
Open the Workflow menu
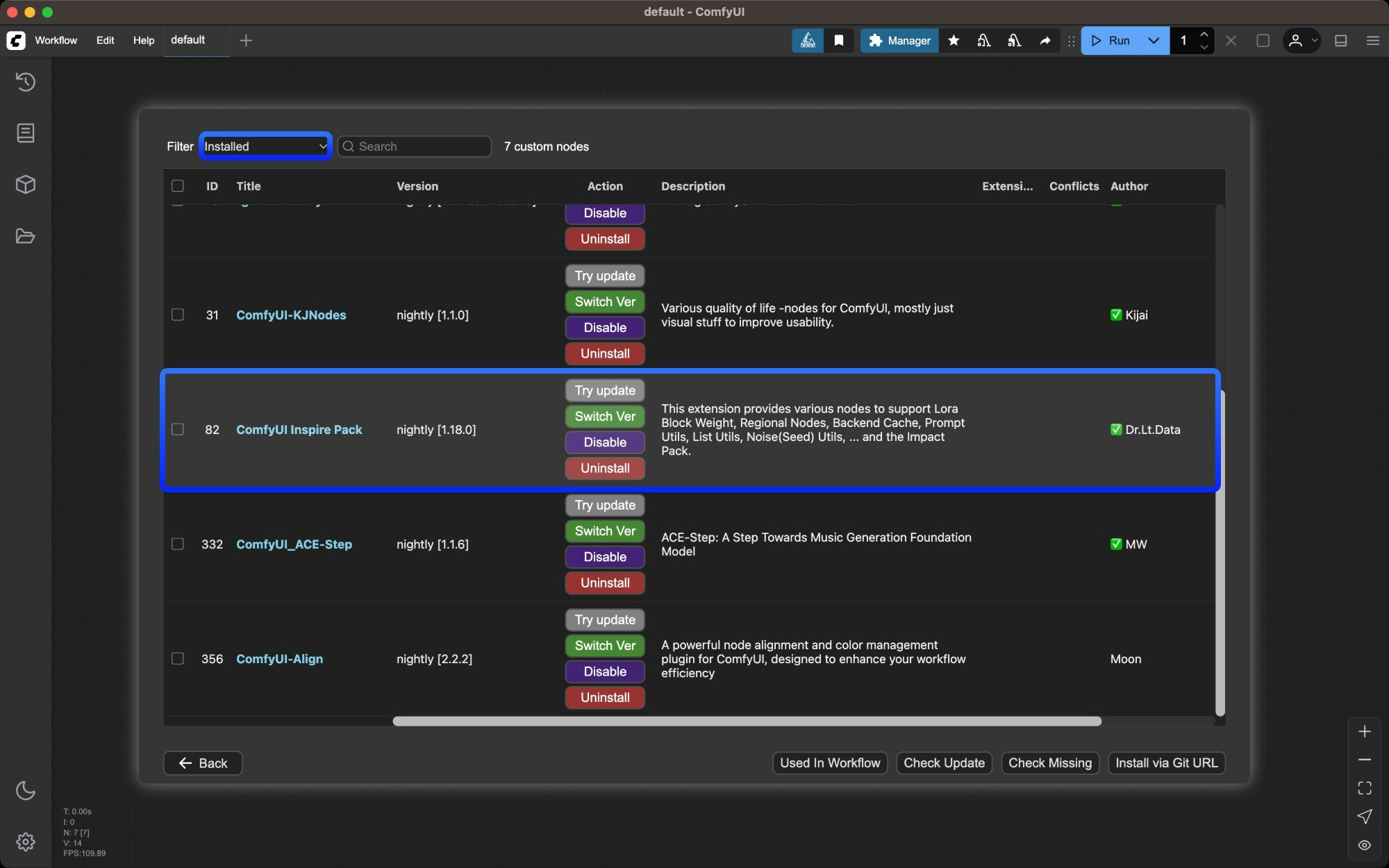pos(56,40)
